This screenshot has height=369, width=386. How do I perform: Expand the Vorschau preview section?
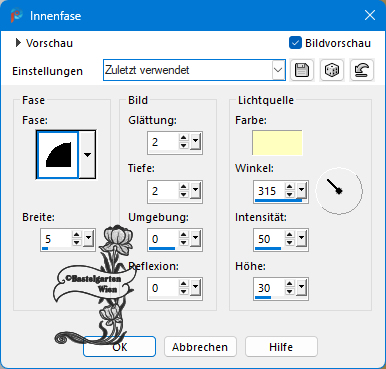(x=18, y=43)
